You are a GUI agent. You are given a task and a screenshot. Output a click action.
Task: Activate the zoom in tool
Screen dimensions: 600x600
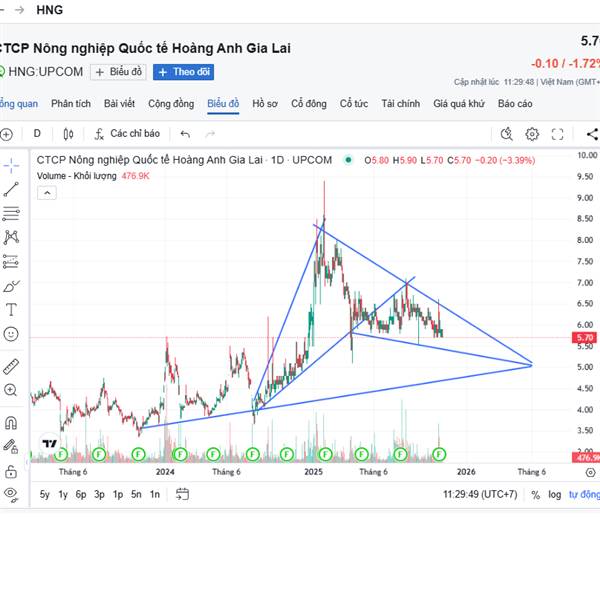click(x=10, y=390)
